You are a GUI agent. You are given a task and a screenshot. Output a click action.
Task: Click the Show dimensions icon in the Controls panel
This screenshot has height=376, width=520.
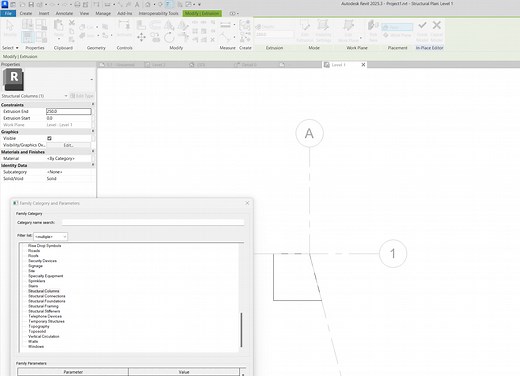tap(124, 25)
